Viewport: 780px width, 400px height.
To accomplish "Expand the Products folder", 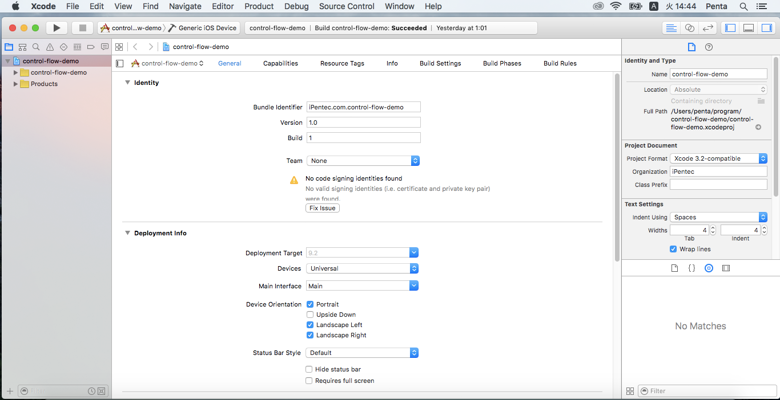I will coord(15,84).
